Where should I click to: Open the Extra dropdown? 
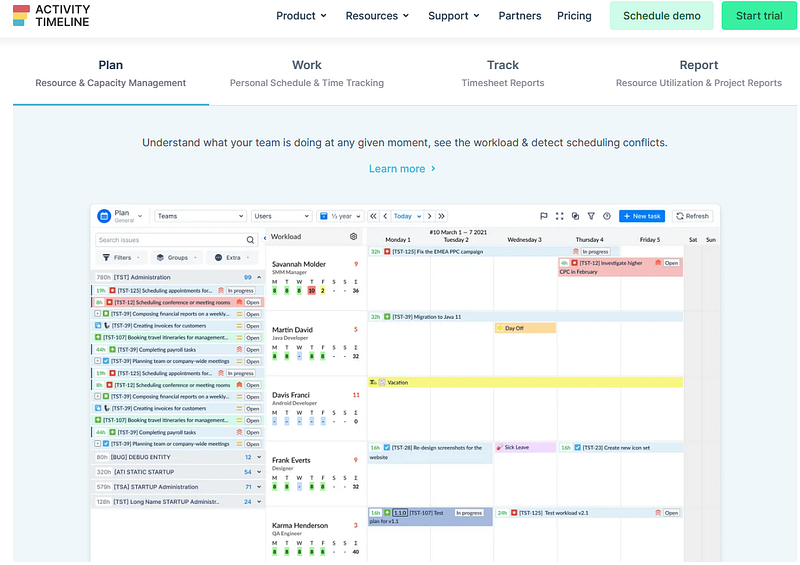(x=232, y=257)
